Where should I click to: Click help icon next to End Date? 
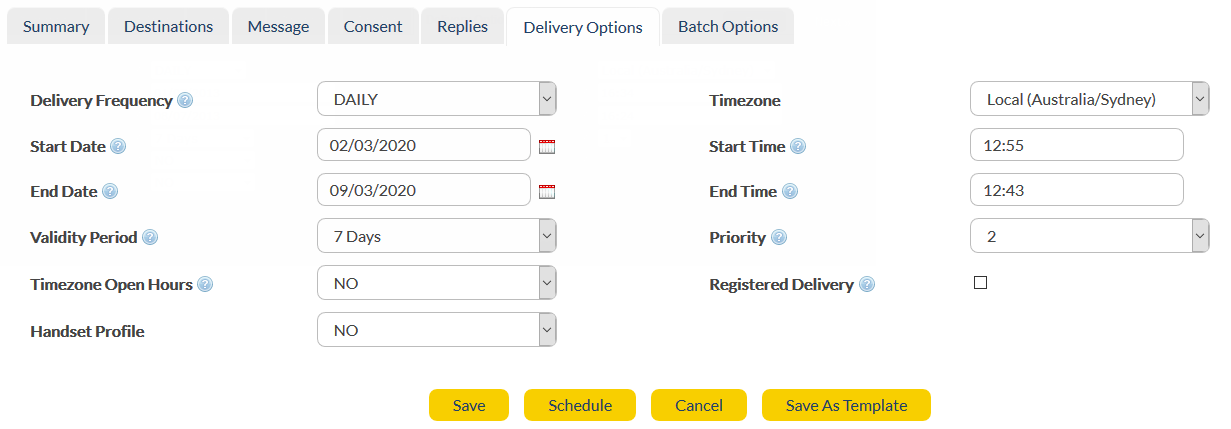tap(110, 191)
